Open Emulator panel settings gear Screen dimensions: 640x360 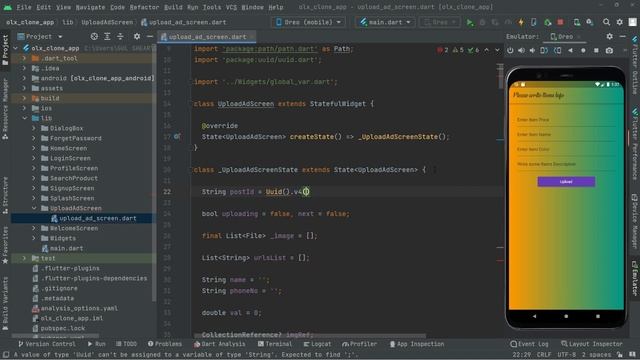(609, 36)
